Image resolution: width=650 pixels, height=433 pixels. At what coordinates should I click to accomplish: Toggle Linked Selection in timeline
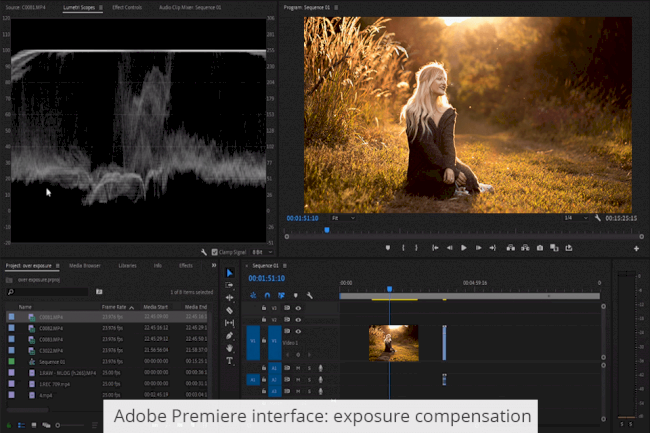click(x=281, y=295)
